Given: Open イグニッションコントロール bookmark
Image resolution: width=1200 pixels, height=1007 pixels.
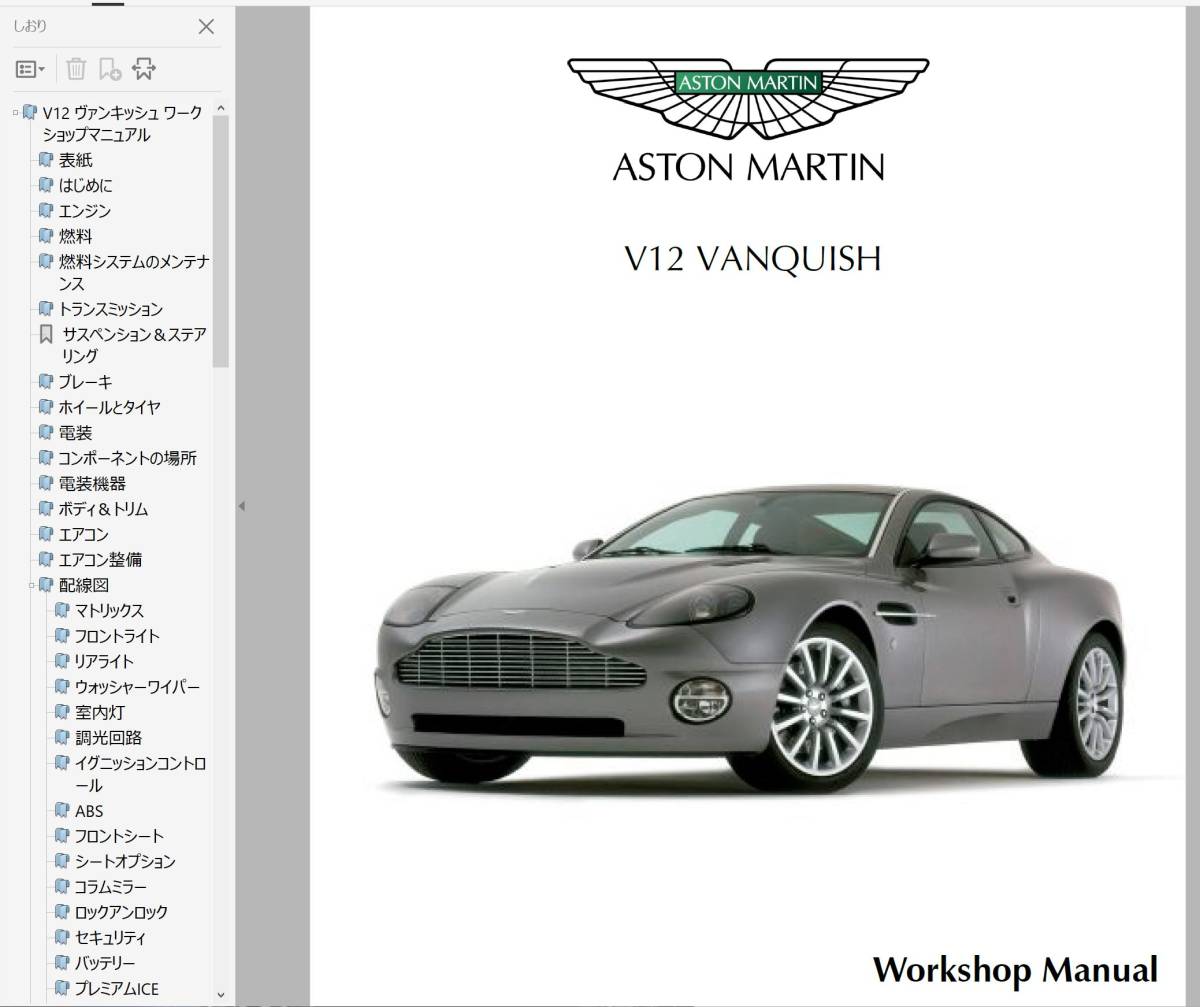Looking at the screenshot, I should click(x=141, y=774).
